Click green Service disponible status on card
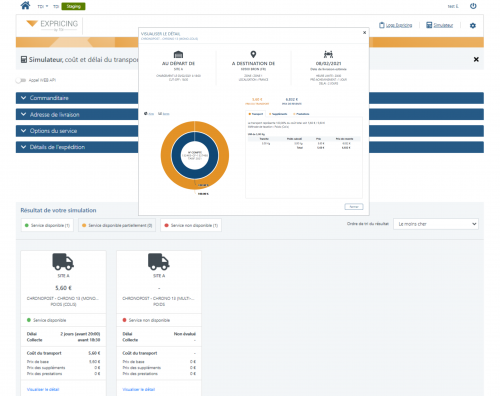The height and width of the screenshot is (396, 500). click(x=47, y=320)
